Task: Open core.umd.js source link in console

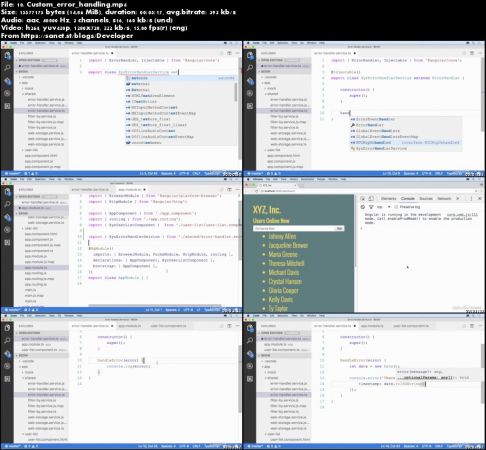Action: coord(462,215)
